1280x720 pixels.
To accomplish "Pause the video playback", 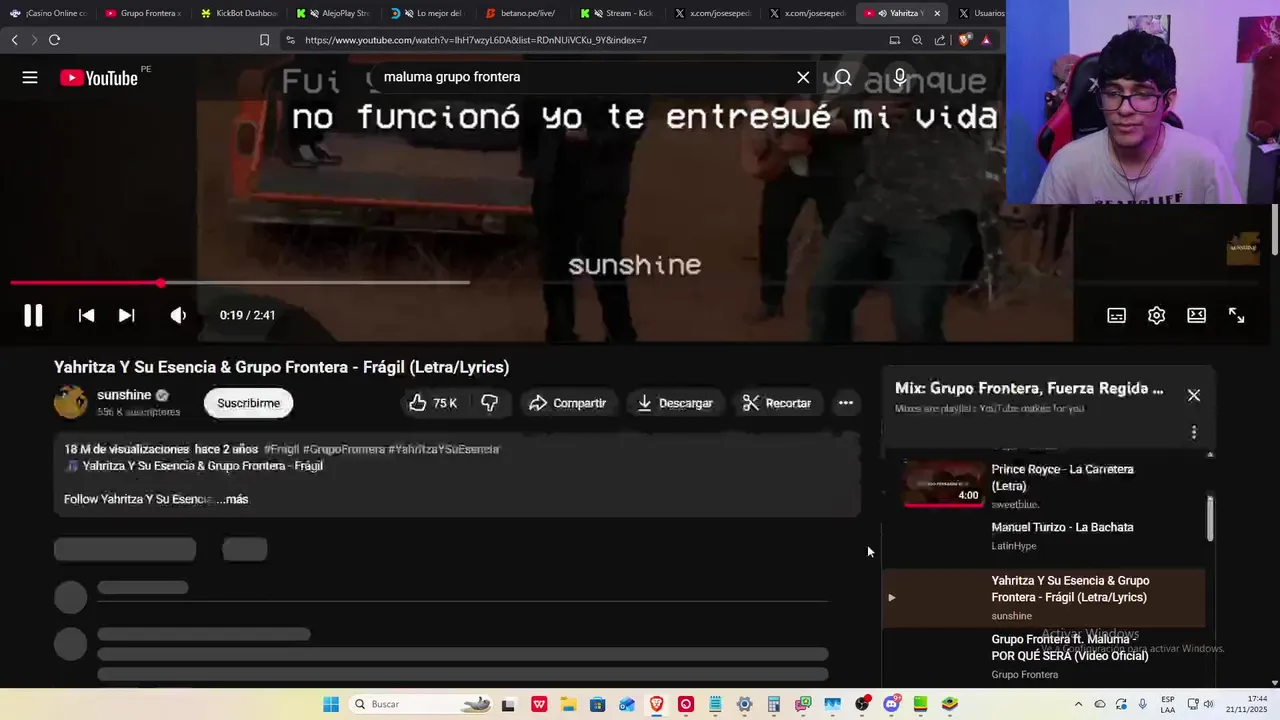I will pos(33,315).
